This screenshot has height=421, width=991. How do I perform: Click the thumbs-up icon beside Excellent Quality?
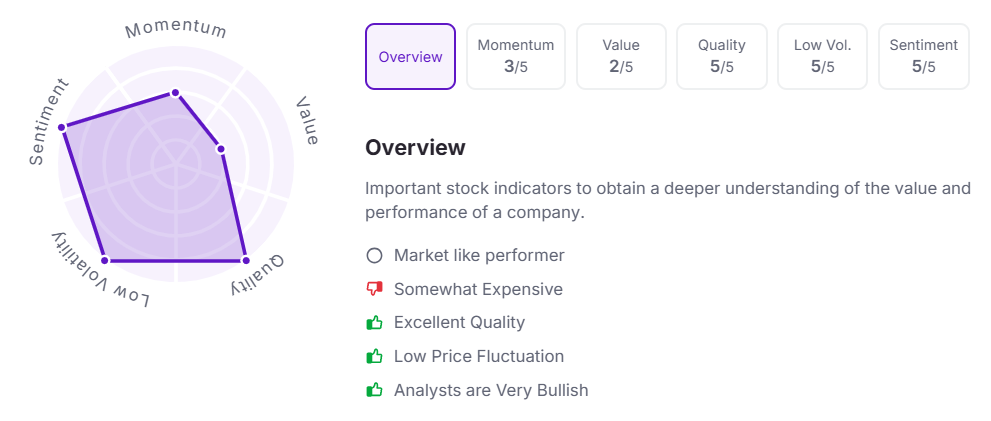[x=375, y=322]
